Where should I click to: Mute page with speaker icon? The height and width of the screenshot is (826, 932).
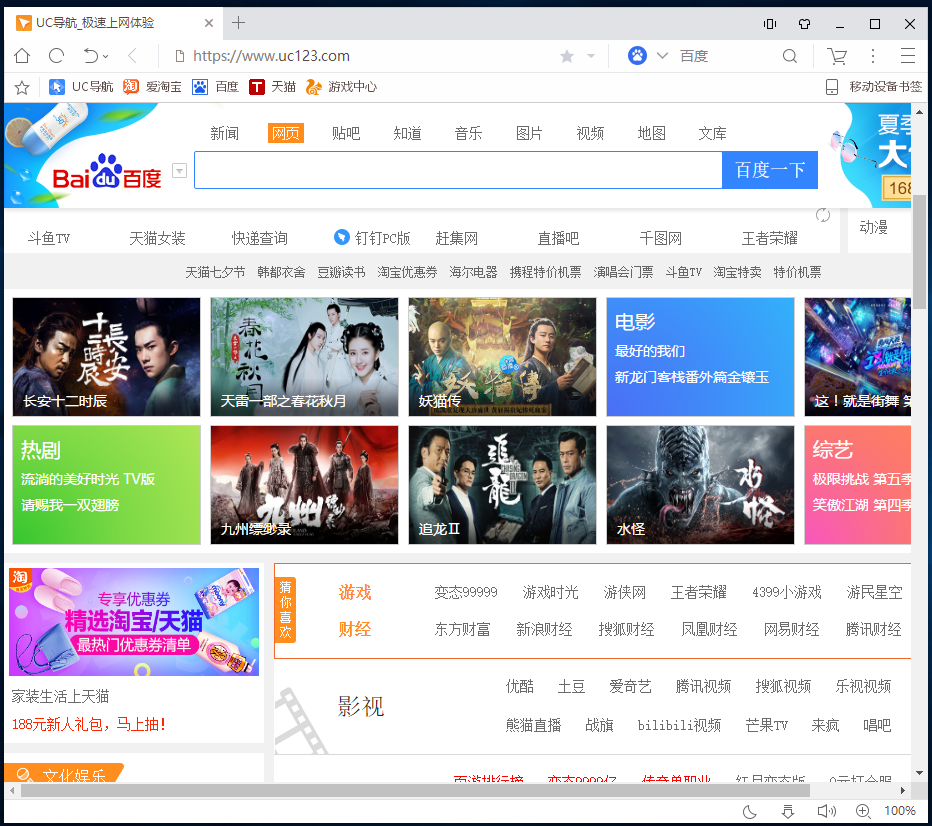point(826,811)
